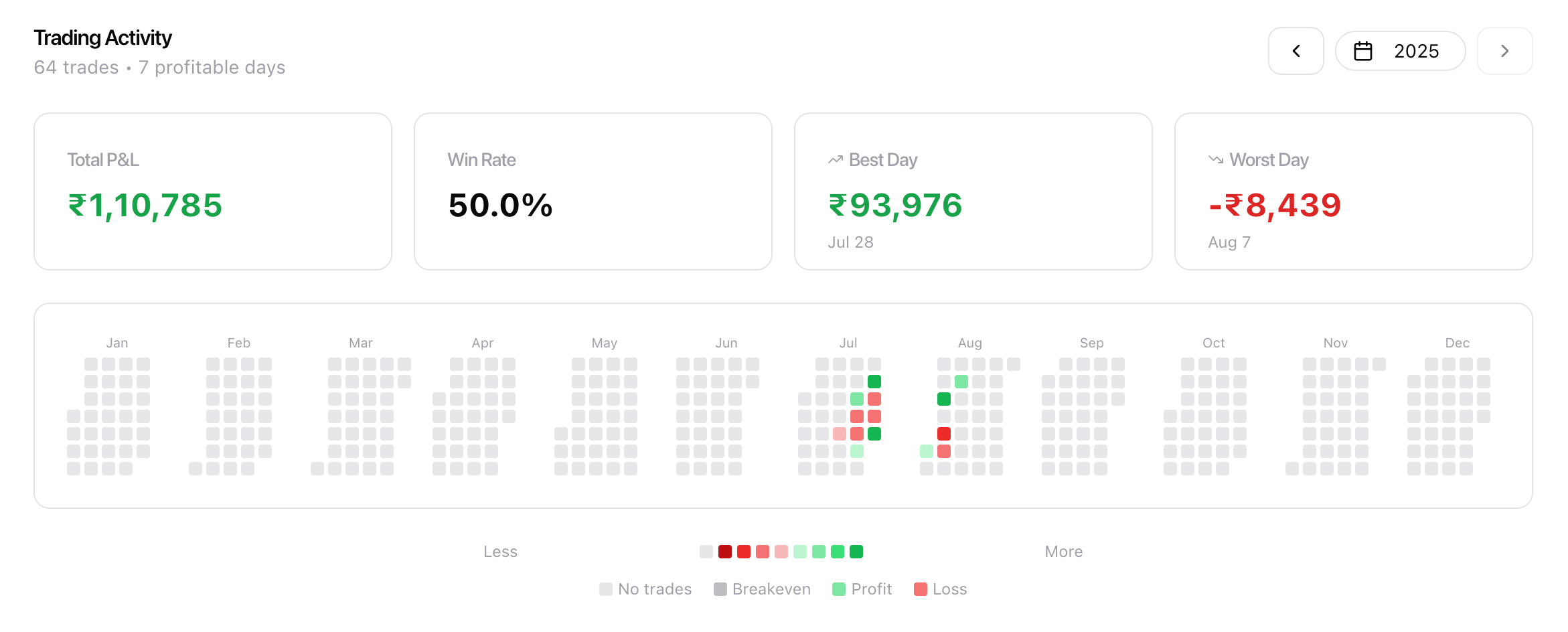The width and height of the screenshot is (1568, 632).
Task: Select the Win Rate card
Action: pos(593,191)
